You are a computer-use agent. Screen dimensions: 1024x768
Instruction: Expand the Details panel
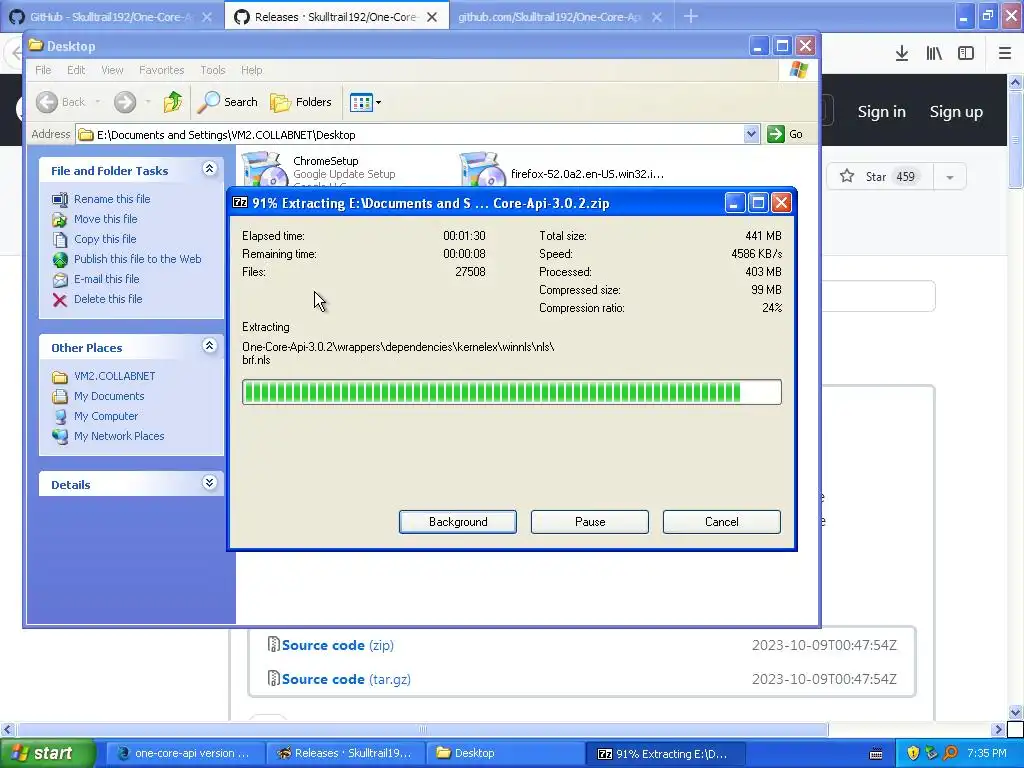coord(209,483)
